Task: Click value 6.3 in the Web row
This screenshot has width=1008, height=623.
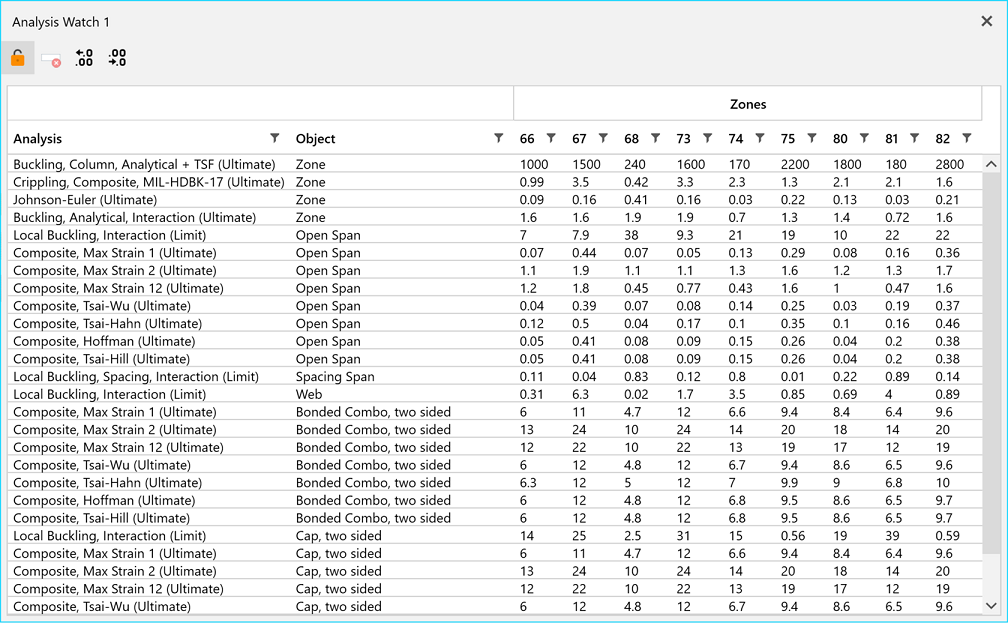Action: click(580, 394)
